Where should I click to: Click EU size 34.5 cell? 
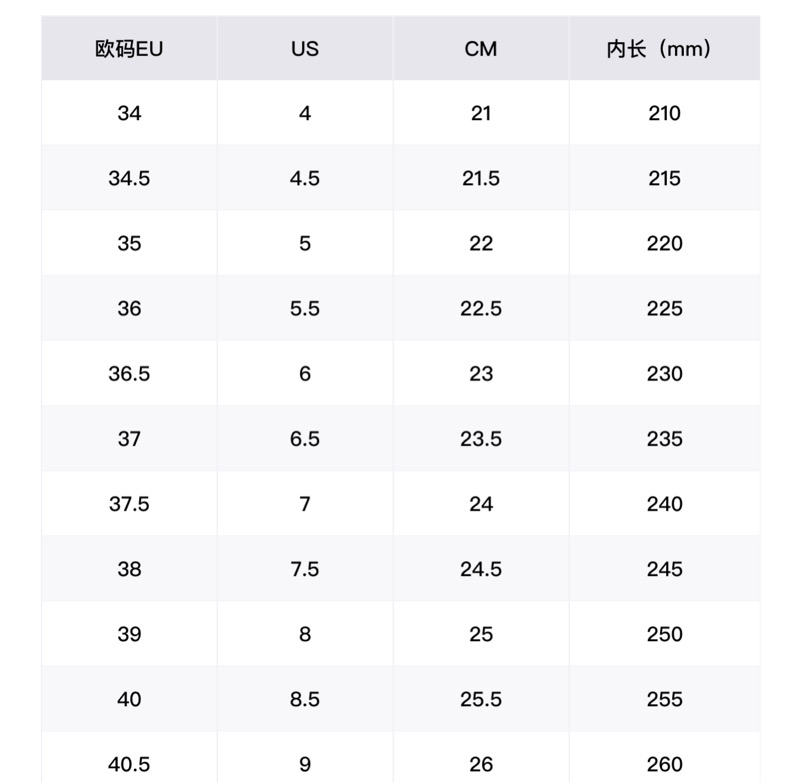click(x=129, y=178)
